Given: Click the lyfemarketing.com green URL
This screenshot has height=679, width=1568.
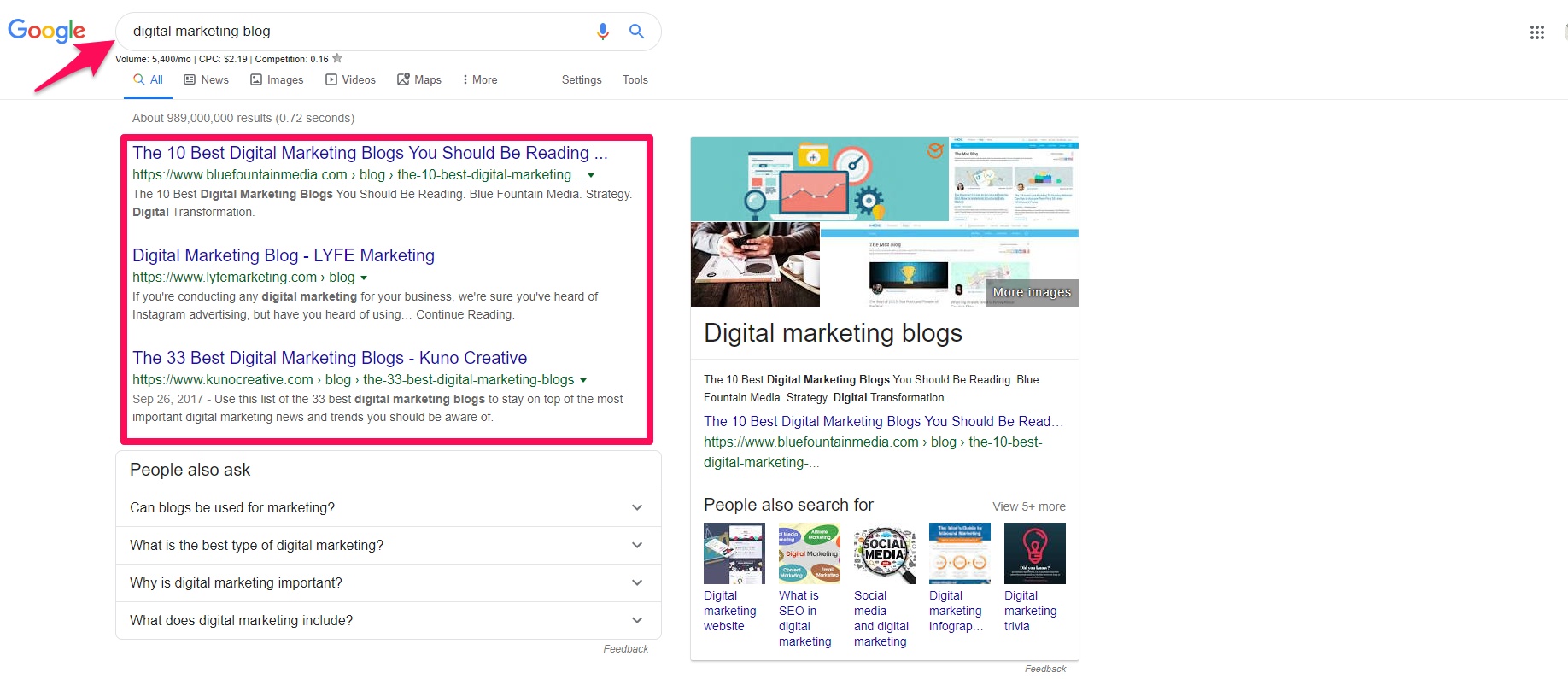Looking at the screenshot, I should pos(243,278).
